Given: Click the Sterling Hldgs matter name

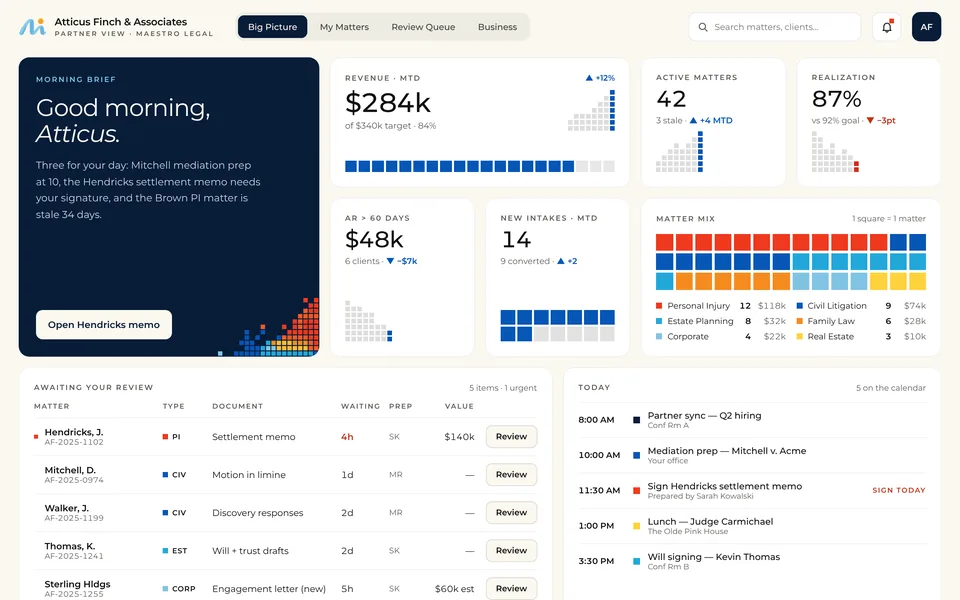Looking at the screenshot, I should [x=77, y=583].
